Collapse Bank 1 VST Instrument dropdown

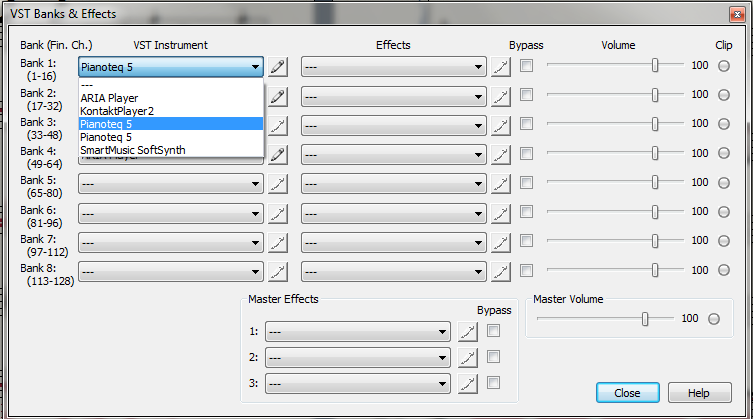click(x=170, y=67)
